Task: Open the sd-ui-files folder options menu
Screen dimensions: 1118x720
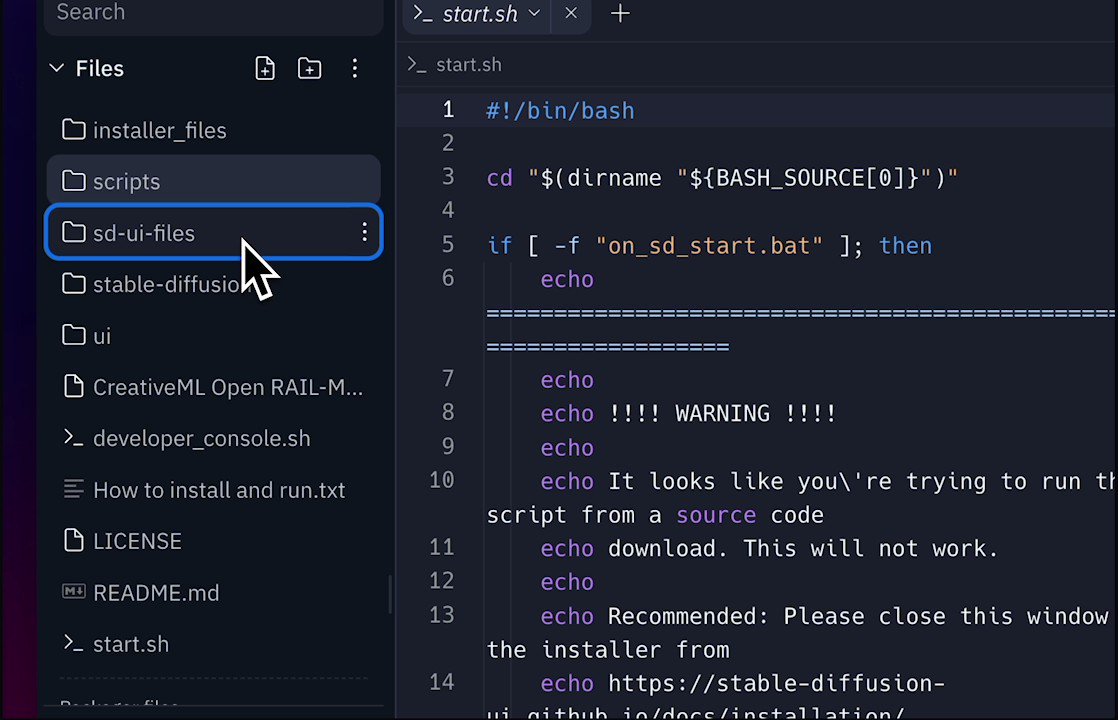Action: click(x=364, y=232)
